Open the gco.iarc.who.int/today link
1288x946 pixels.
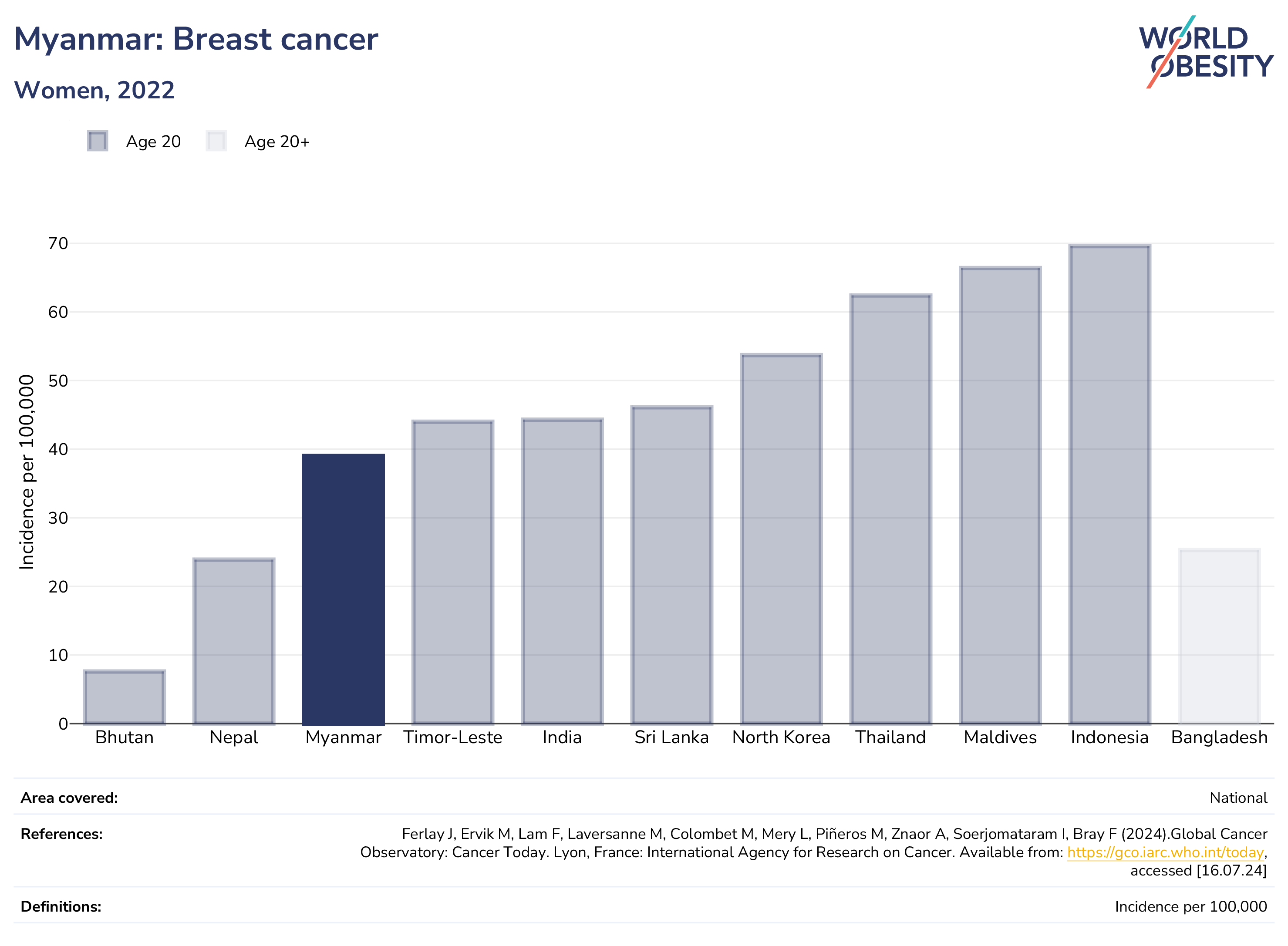coord(1165,852)
